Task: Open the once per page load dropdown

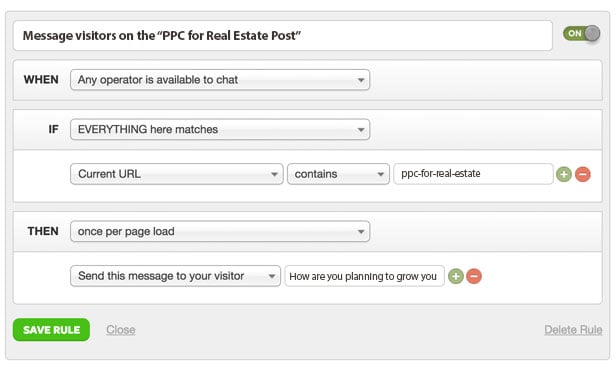Action: [220, 231]
